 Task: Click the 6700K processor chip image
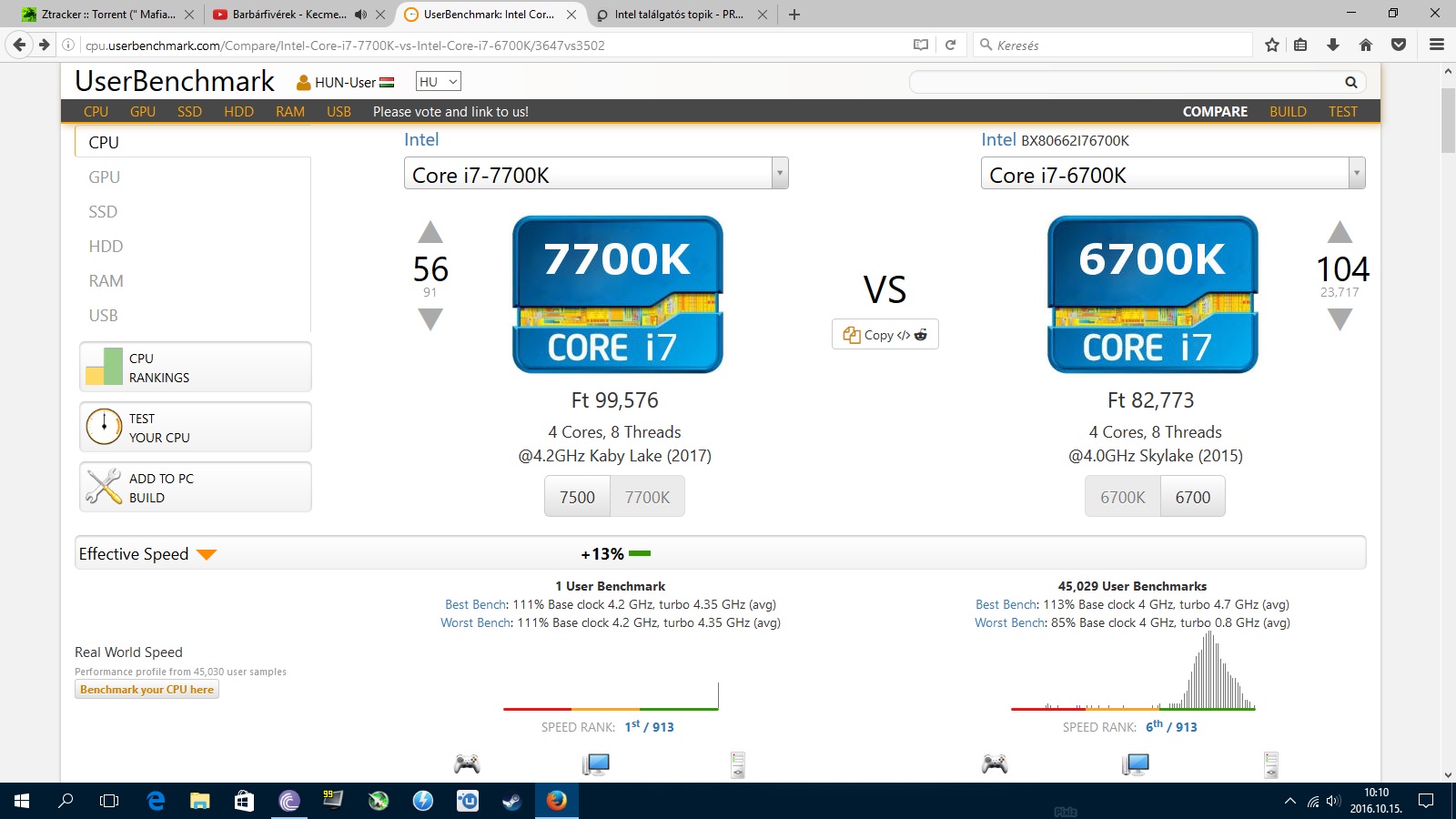coord(1153,294)
